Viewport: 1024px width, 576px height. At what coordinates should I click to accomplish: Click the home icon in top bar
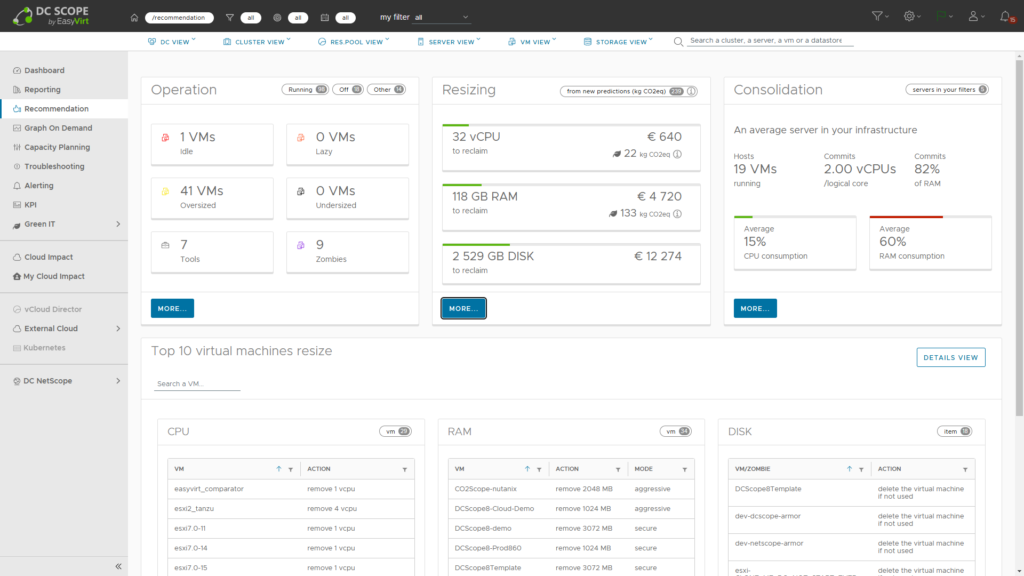134,18
